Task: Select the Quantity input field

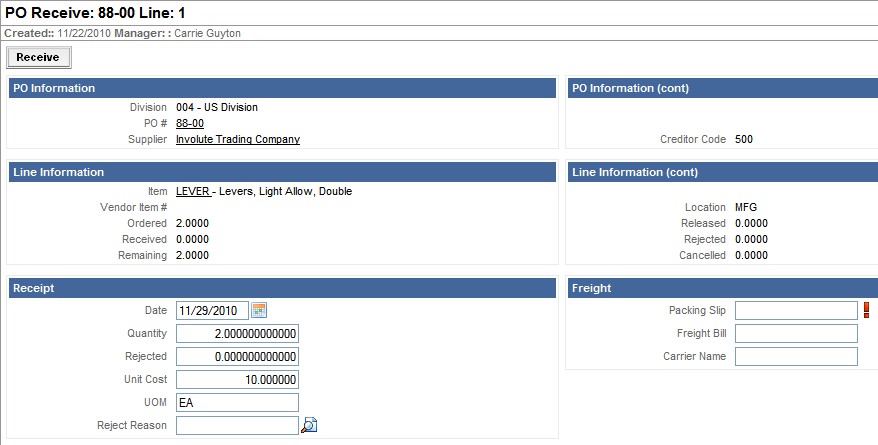Action: [237, 333]
